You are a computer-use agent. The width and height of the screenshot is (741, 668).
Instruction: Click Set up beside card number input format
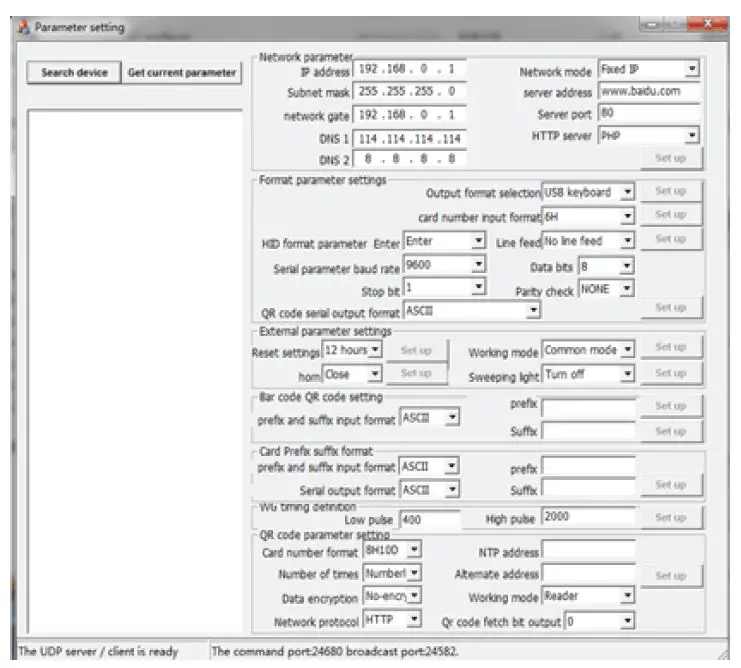pyautogui.click(x=671, y=215)
